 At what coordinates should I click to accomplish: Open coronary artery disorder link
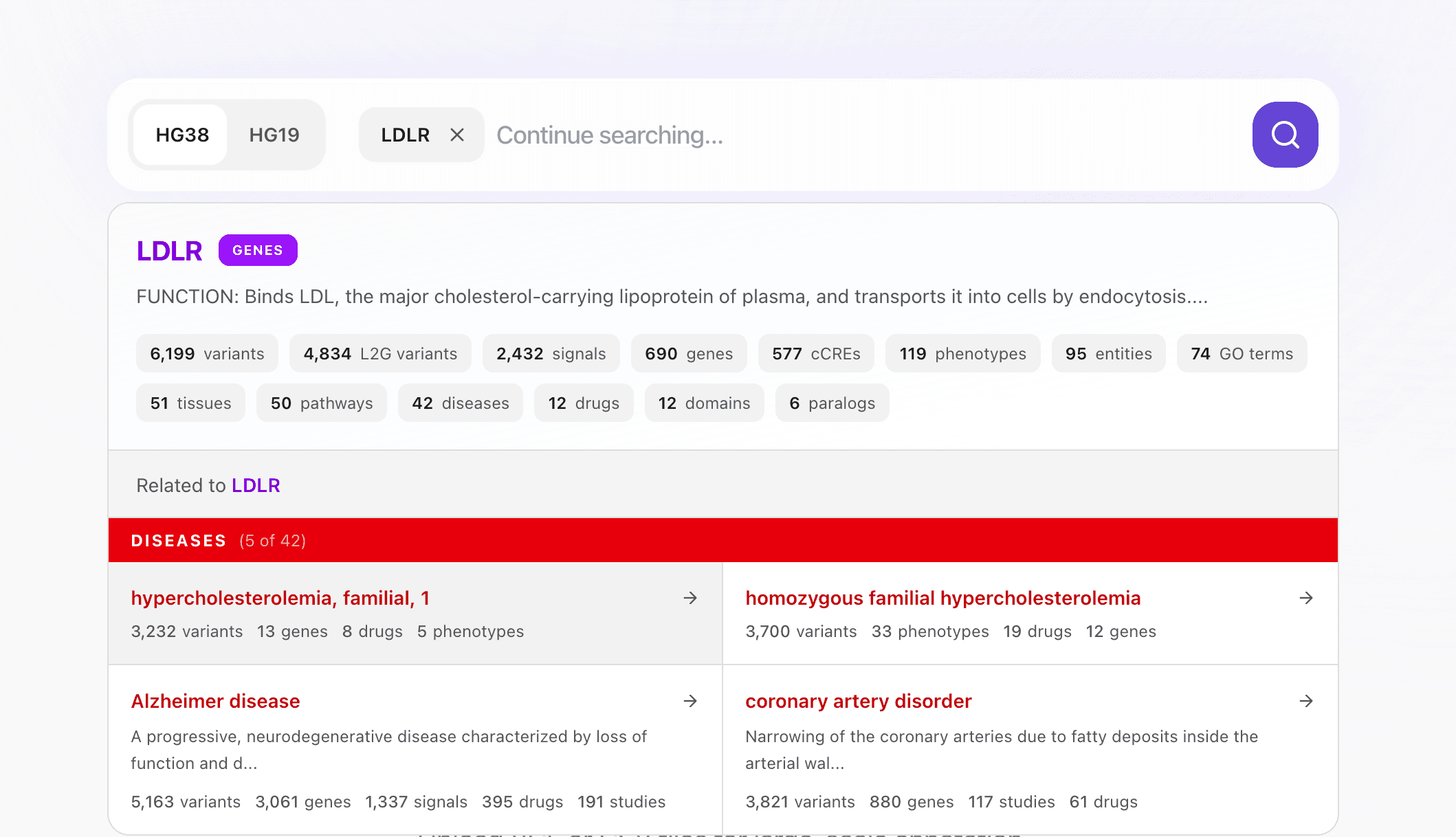858,701
